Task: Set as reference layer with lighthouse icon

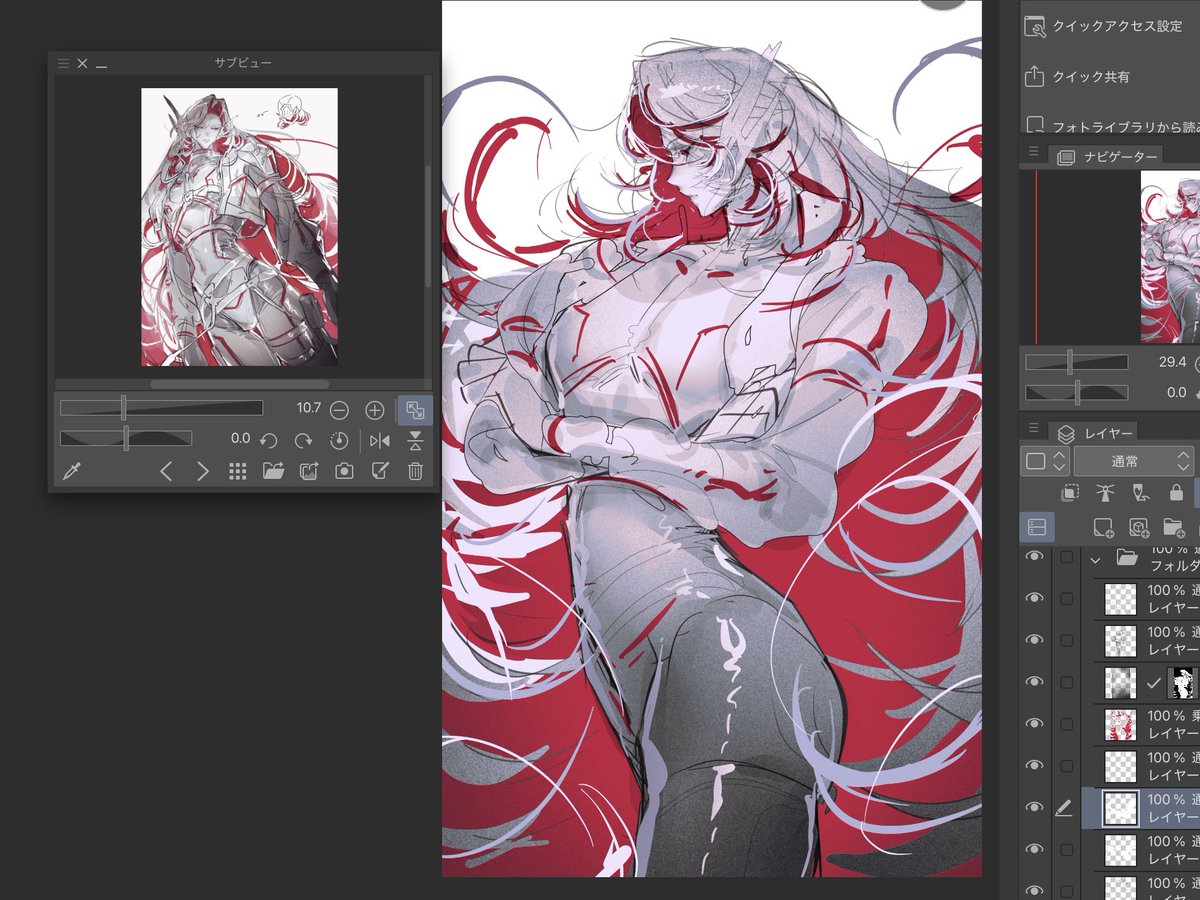Action: coord(1105,493)
